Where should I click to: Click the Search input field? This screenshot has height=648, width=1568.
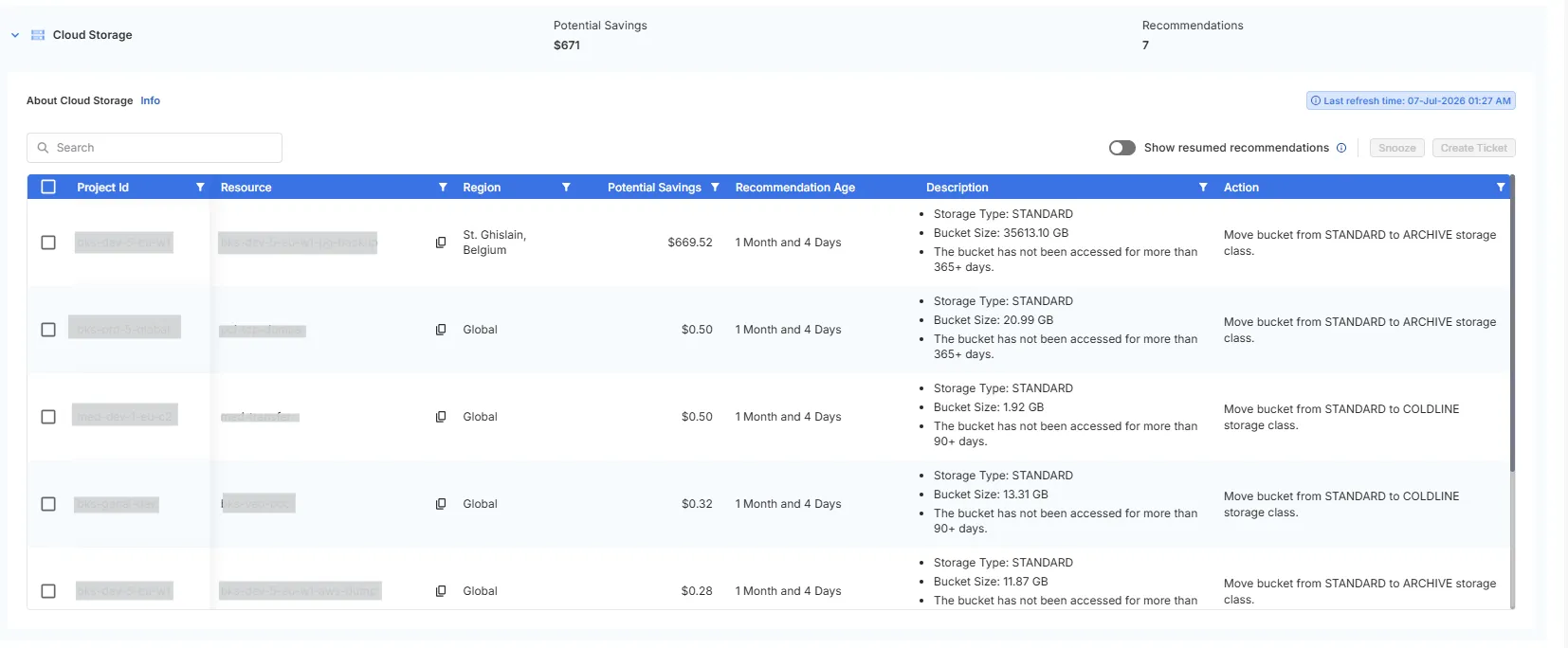[x=155, y=148]
